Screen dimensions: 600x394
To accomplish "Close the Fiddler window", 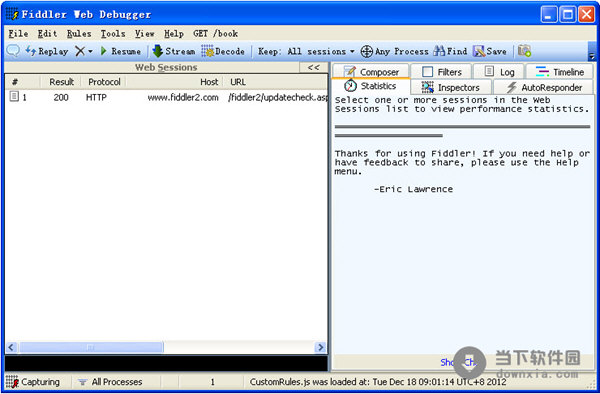I will point(586,15).
